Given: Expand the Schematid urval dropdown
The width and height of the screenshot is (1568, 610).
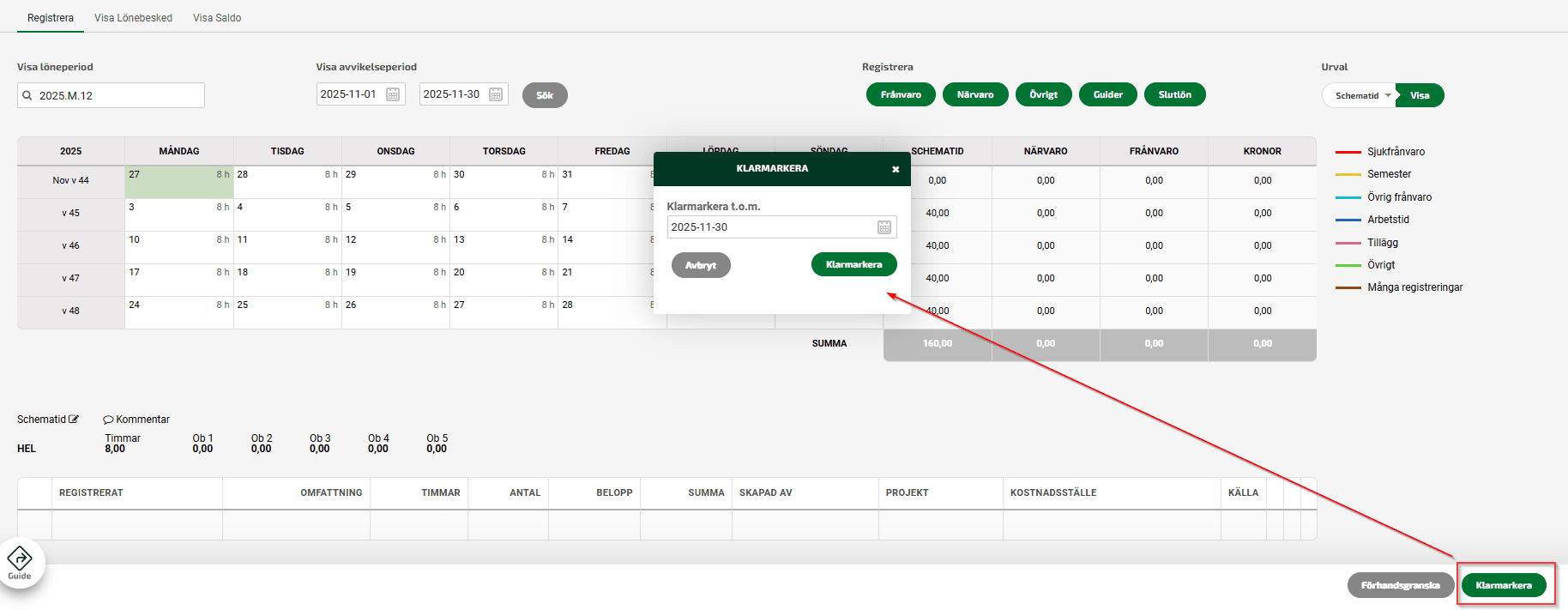Looking at the screenshot, I should [1387, 95].
